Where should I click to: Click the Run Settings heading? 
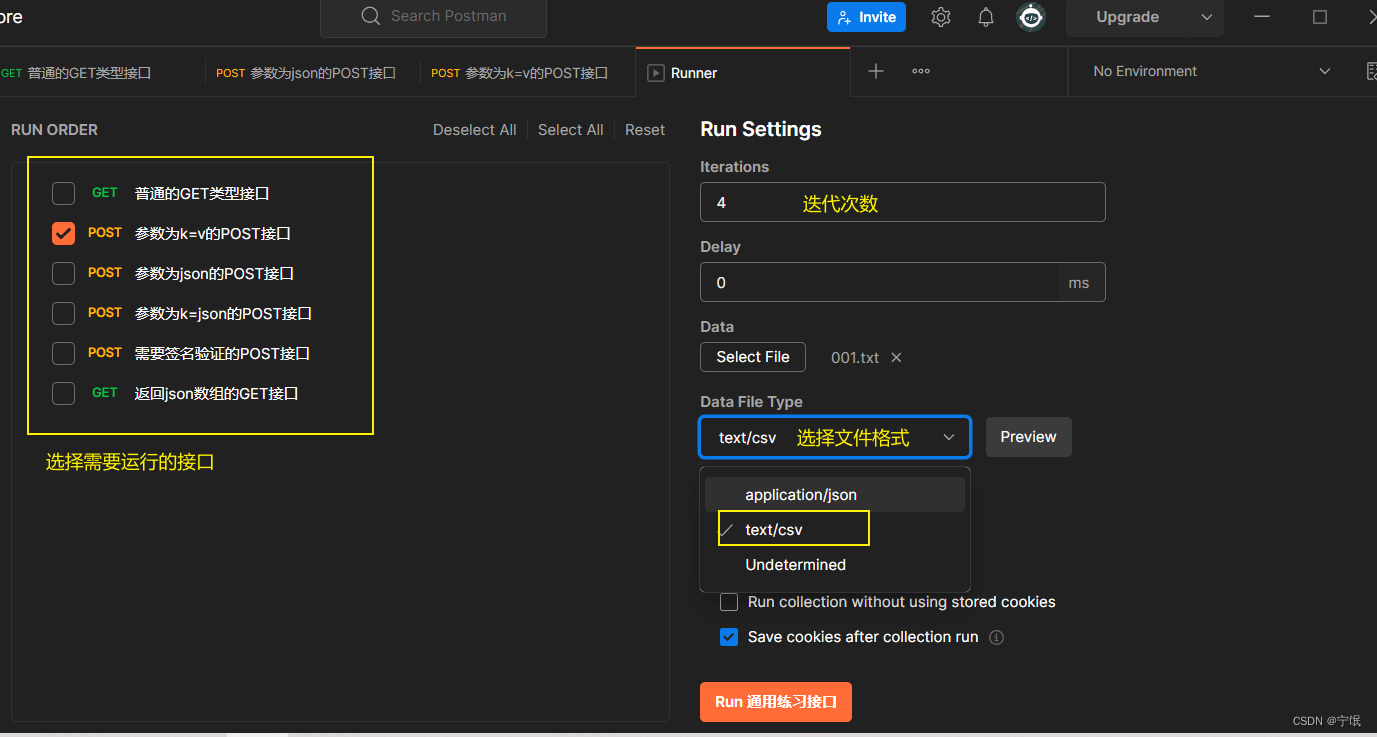click(x=761, y=129)
